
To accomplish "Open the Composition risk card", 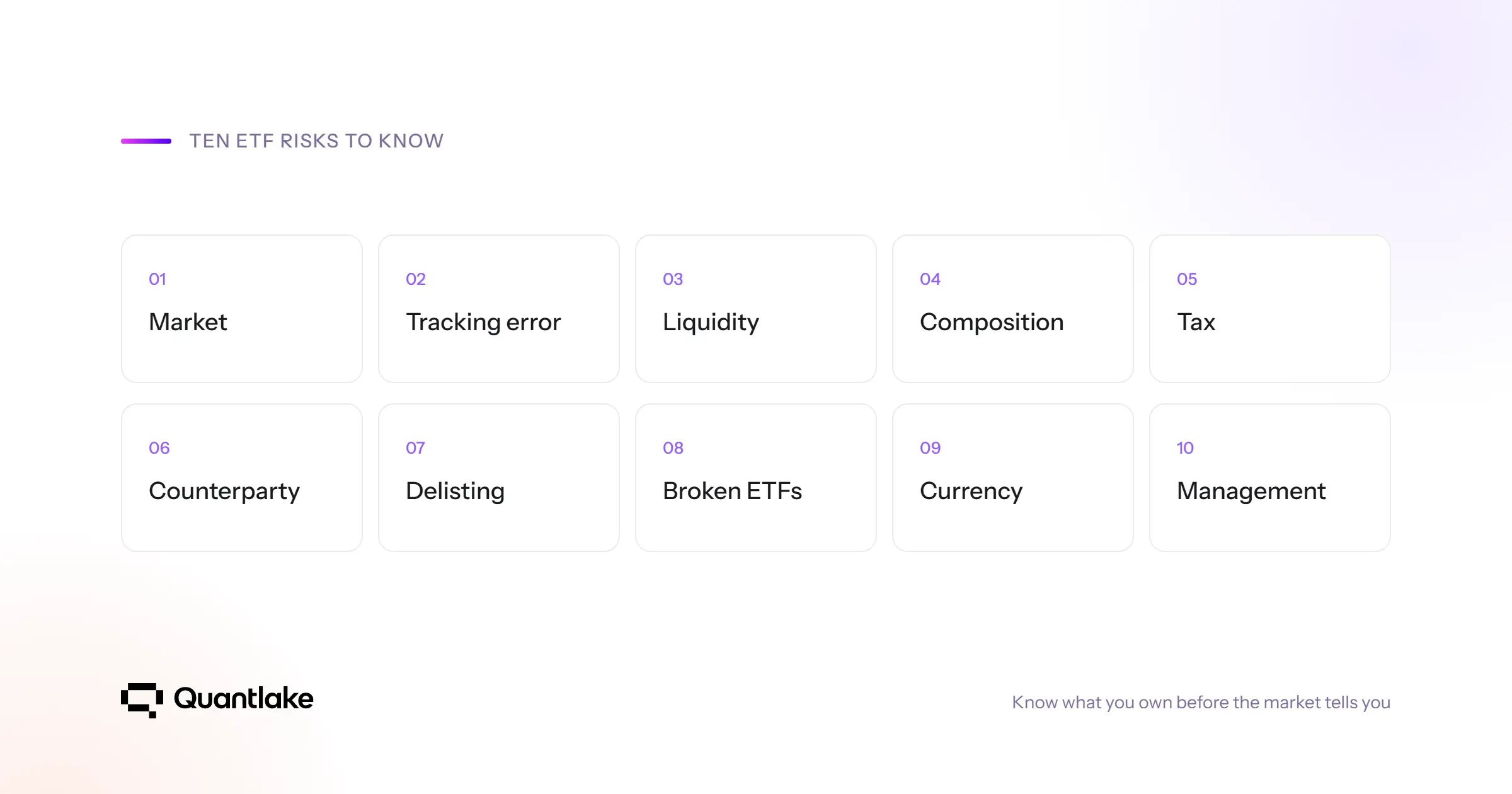I will (1013, 309).
